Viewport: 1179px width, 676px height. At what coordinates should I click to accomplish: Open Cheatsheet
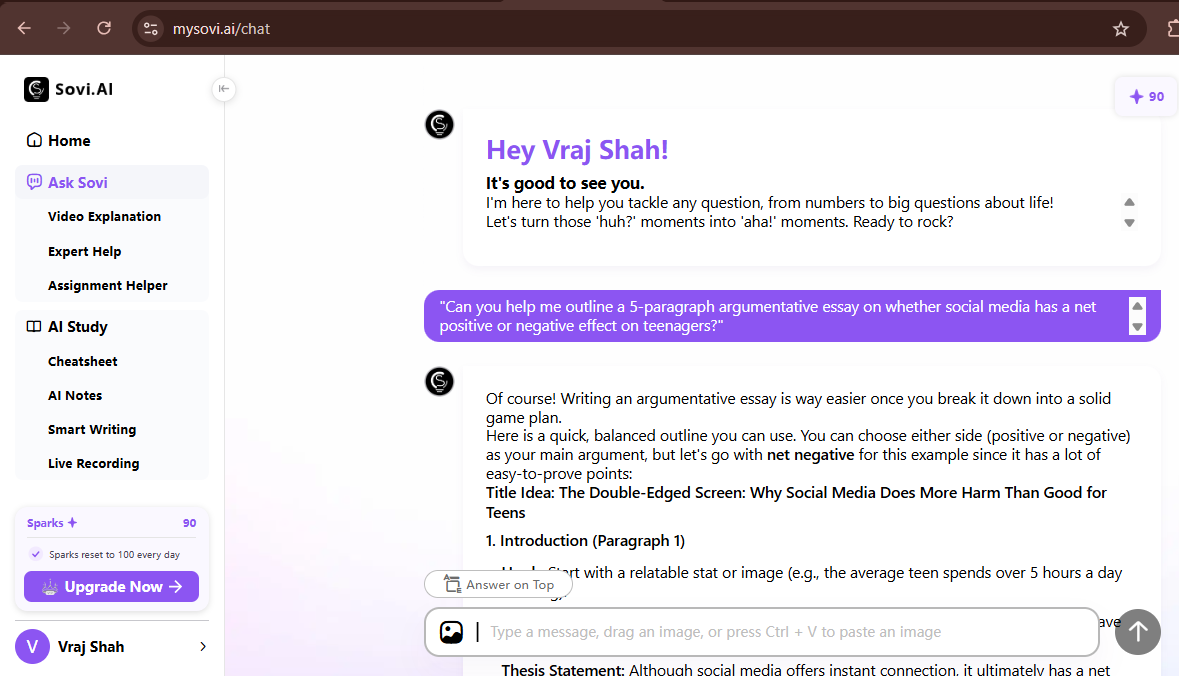click(x=83, y=362)
